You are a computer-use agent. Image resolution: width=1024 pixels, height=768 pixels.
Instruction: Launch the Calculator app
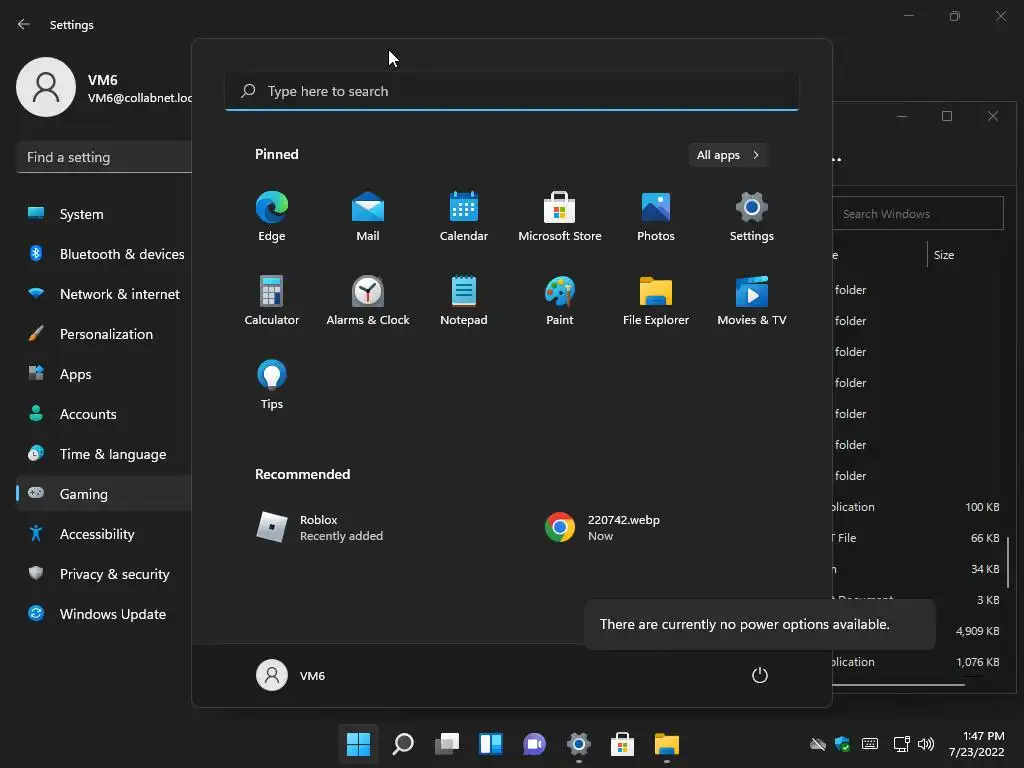[272, 300]
